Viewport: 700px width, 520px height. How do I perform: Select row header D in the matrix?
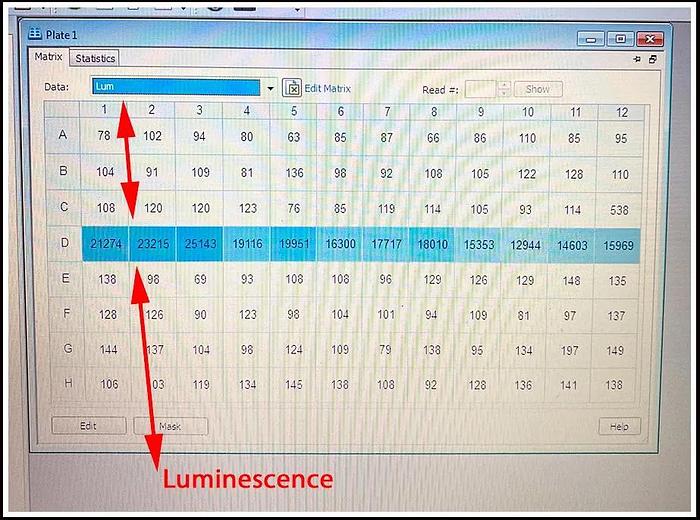click(x=64, y=244)
